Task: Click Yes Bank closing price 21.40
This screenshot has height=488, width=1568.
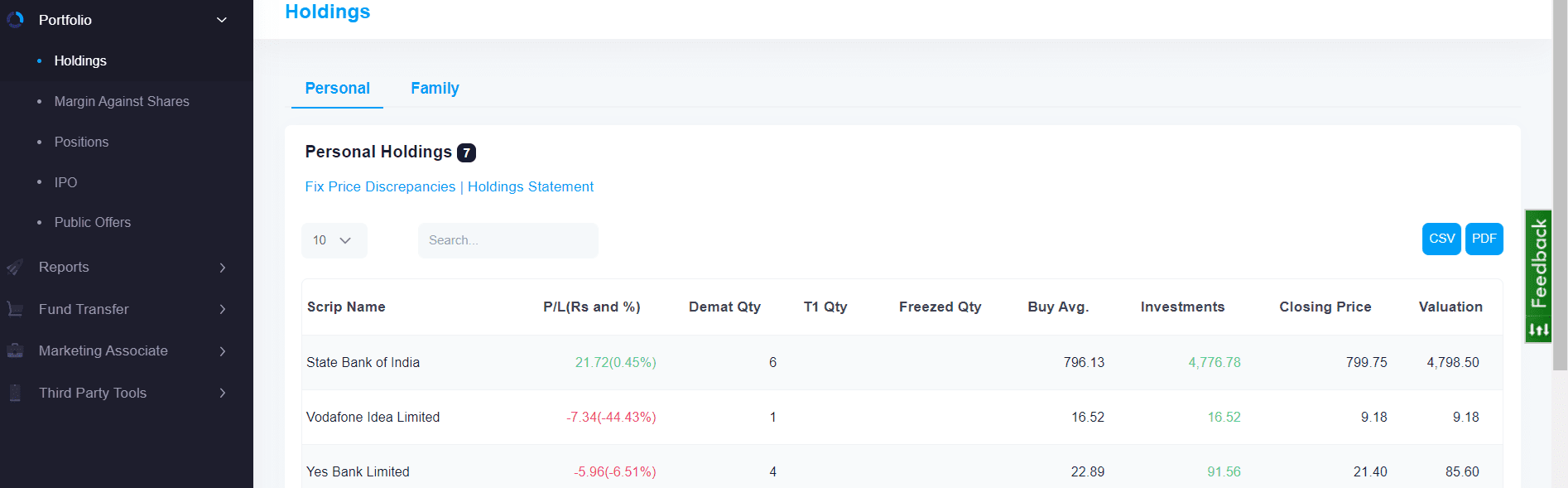Action: [1370, 471]
